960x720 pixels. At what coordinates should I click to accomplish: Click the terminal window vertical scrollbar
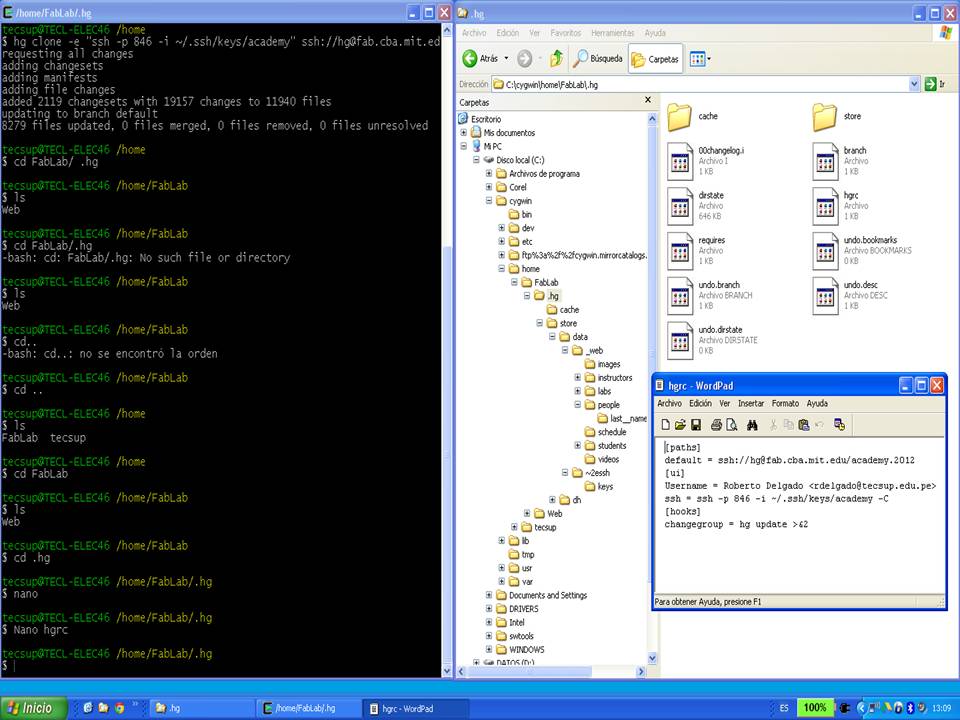coord(447,350)
